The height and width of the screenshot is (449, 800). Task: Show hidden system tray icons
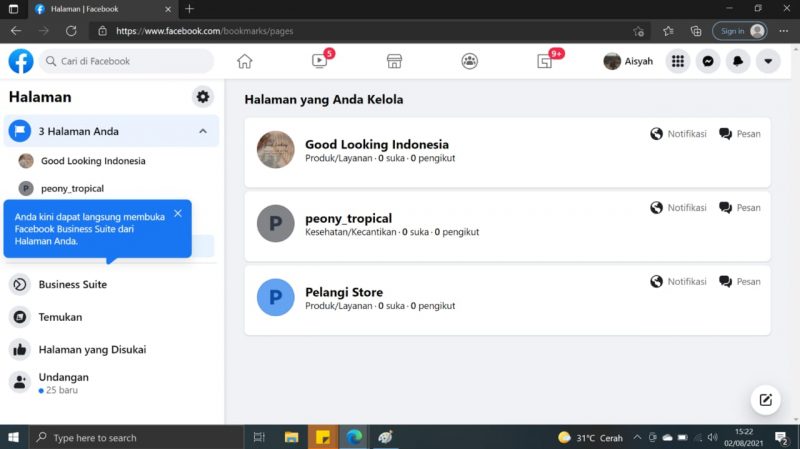637,437
